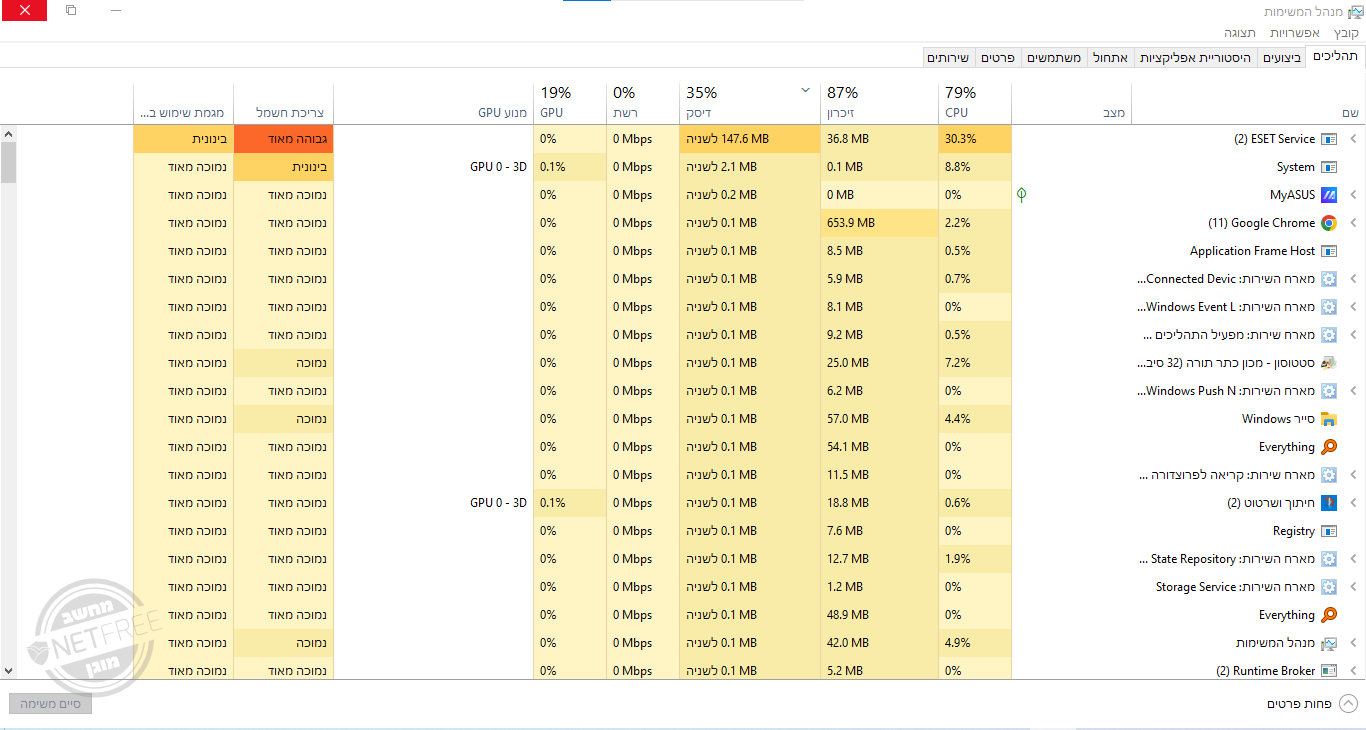Click the 147.6 MB disk usage cell
This screenshot has width=1366, height=730.
749,139
